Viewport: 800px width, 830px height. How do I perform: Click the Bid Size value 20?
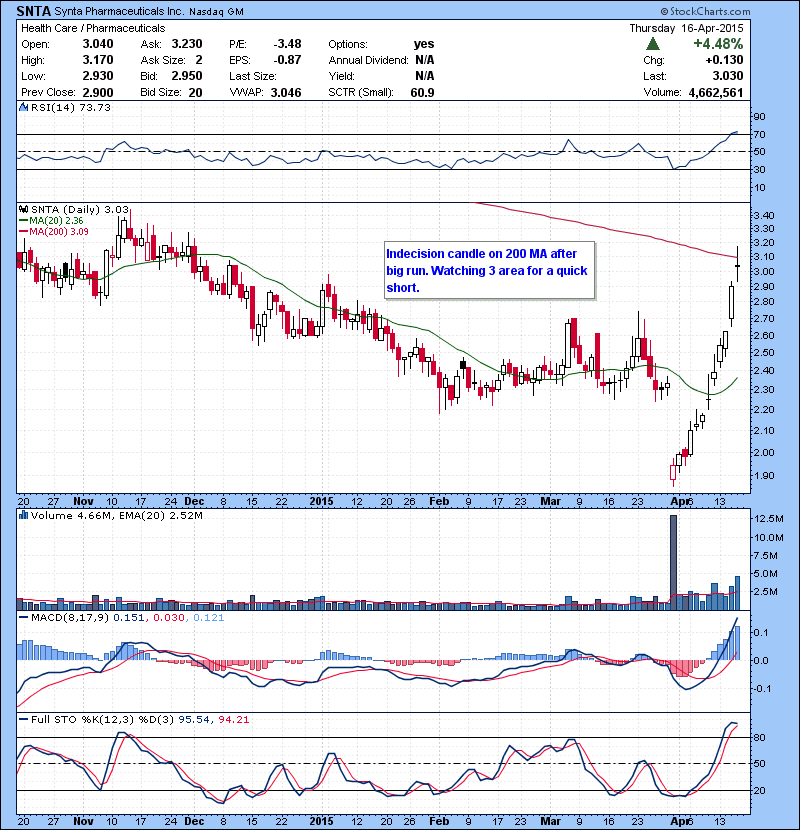[x=195, y=92]
